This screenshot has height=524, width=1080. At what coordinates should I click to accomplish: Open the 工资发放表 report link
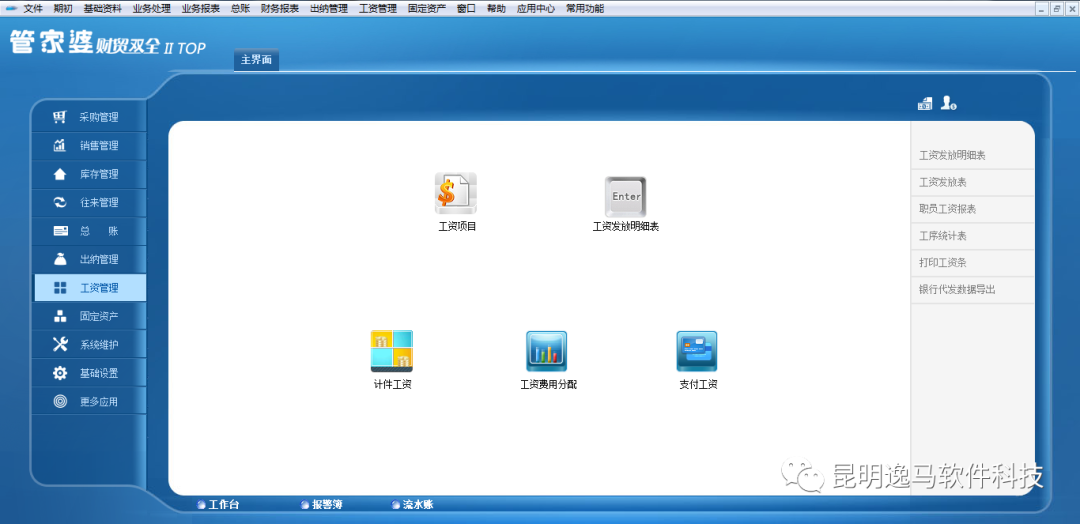(942, 182)
